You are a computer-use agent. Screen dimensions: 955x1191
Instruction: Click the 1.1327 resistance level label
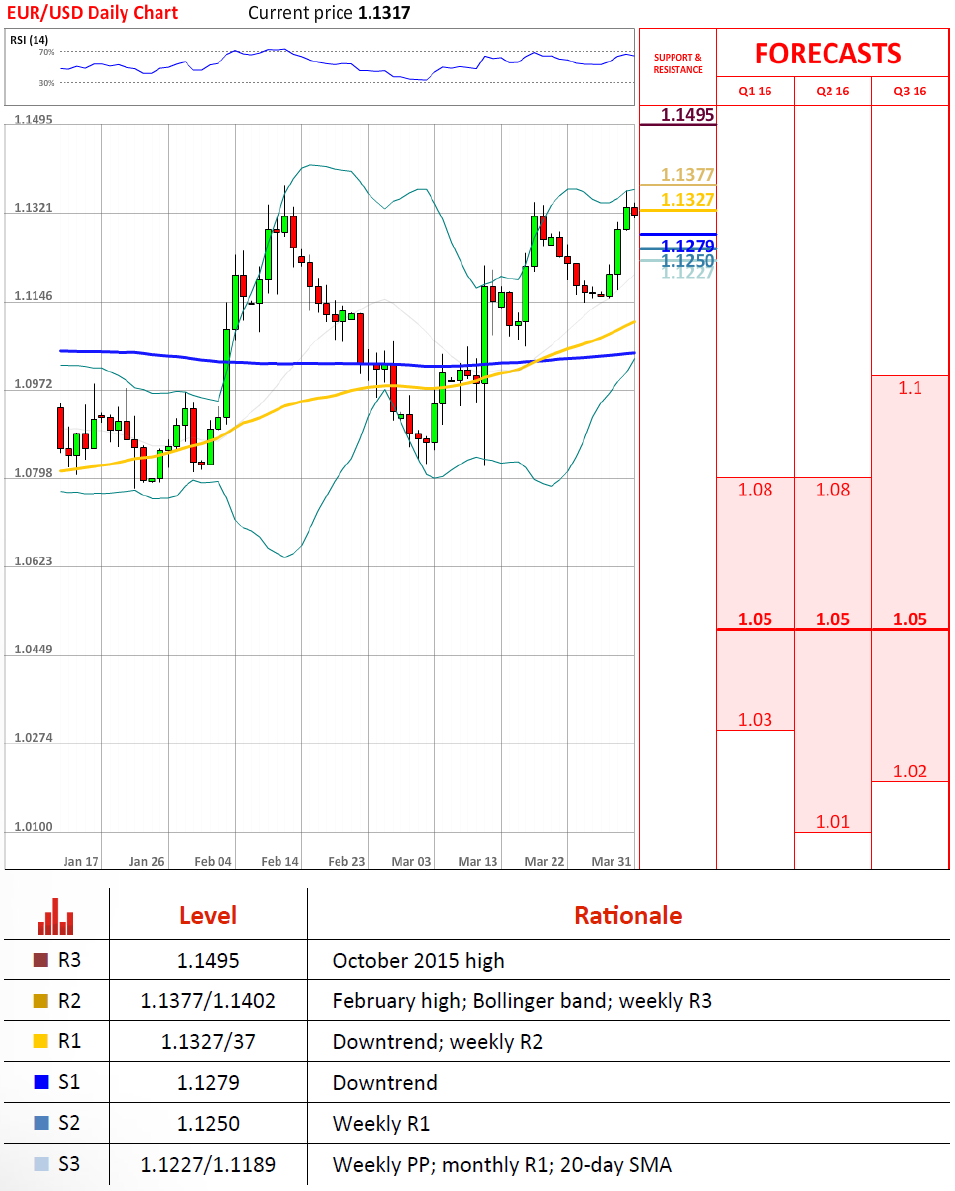click(x=688, y=200)
